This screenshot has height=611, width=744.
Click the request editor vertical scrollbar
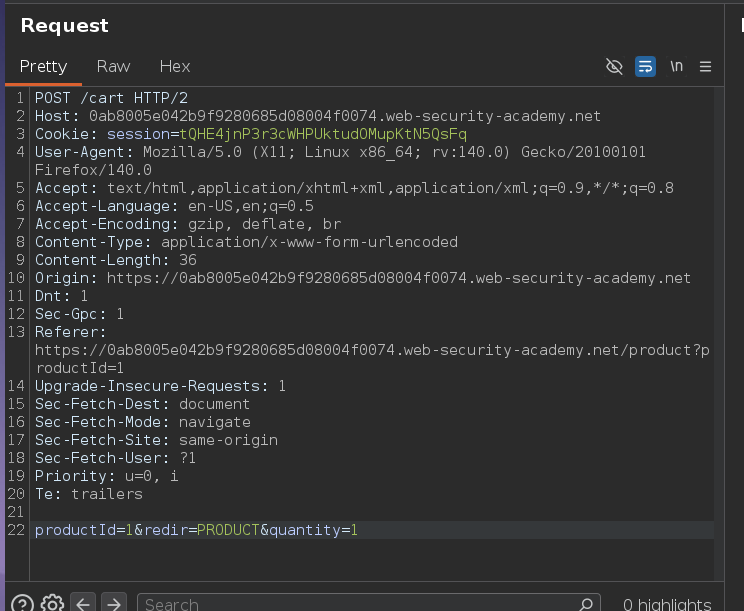(x=719, y=334)
